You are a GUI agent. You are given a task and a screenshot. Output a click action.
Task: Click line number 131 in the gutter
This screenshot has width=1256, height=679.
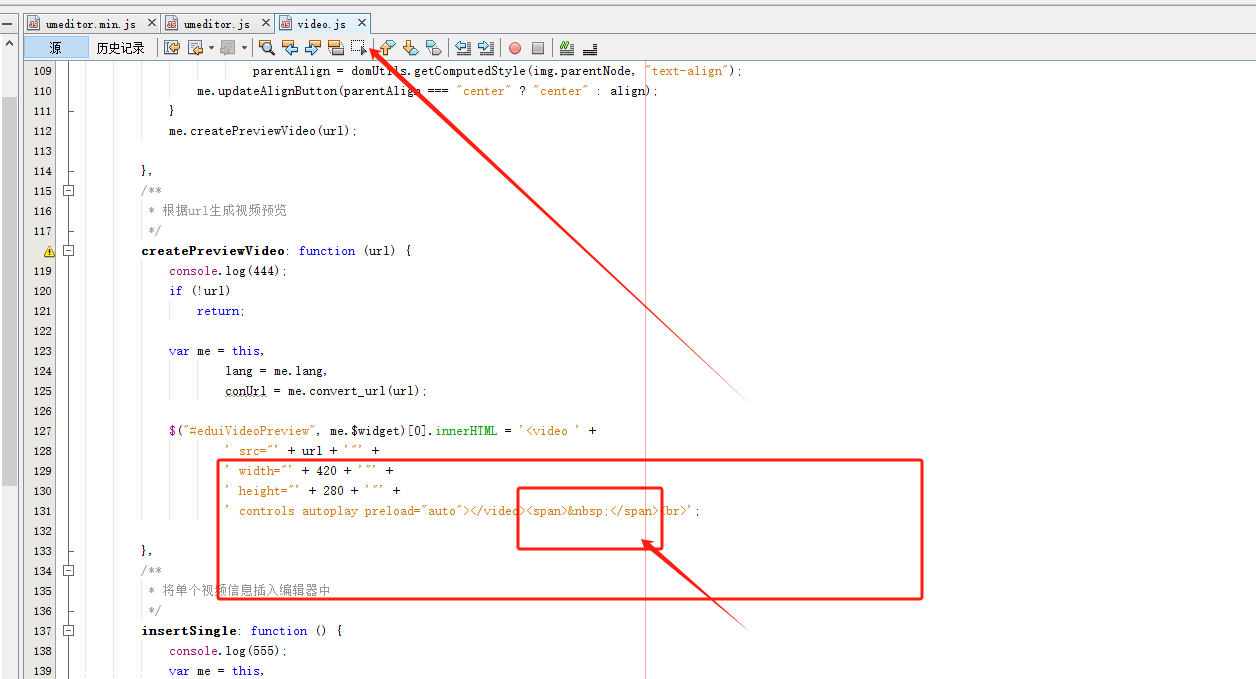click(x=42, y=511)
